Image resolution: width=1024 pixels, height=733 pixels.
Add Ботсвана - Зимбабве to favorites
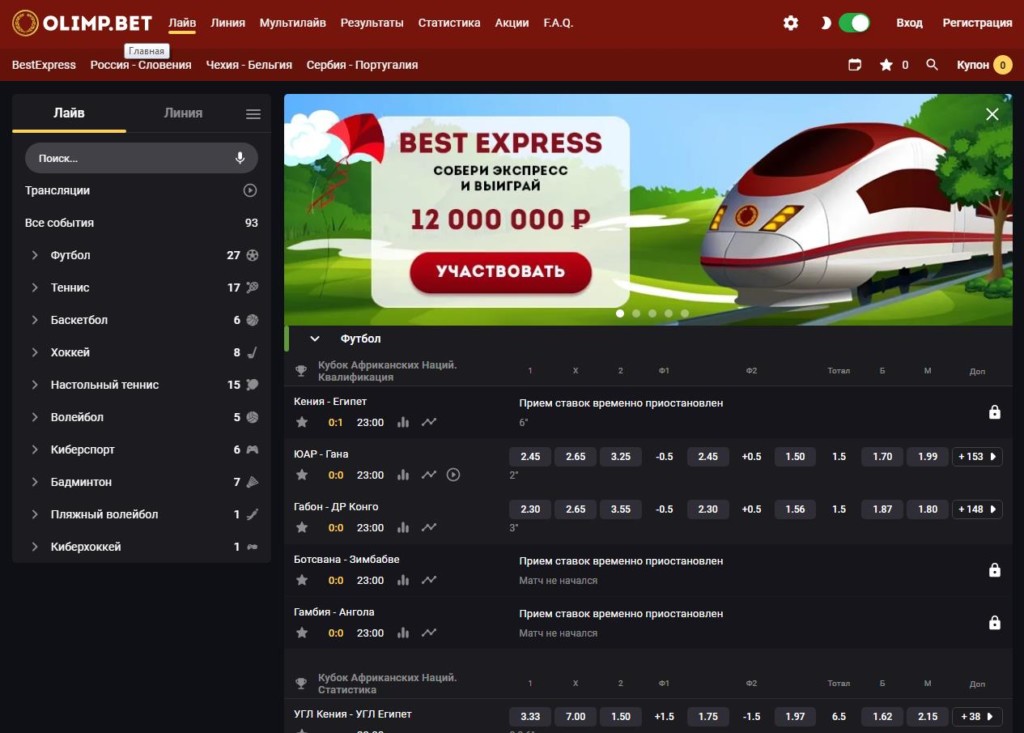point(302,580)
